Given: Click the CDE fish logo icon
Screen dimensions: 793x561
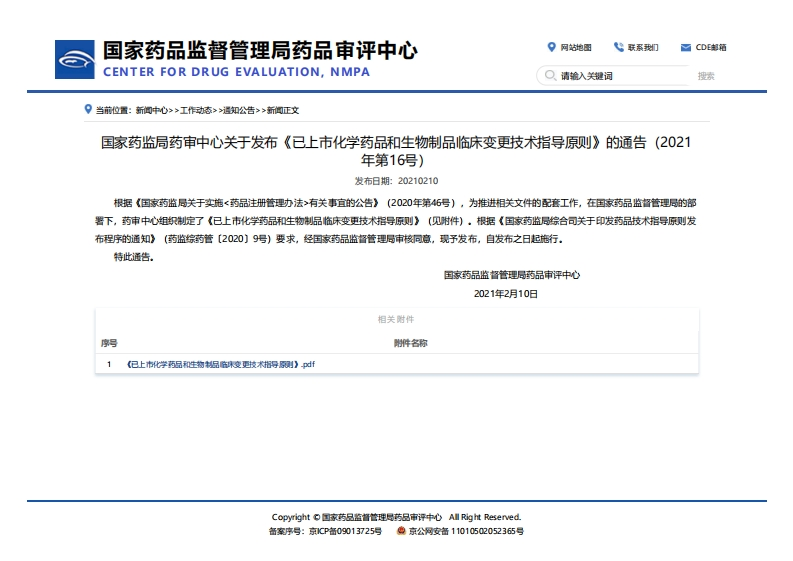Looking at the screenshot, I should [x=75, y=60].
